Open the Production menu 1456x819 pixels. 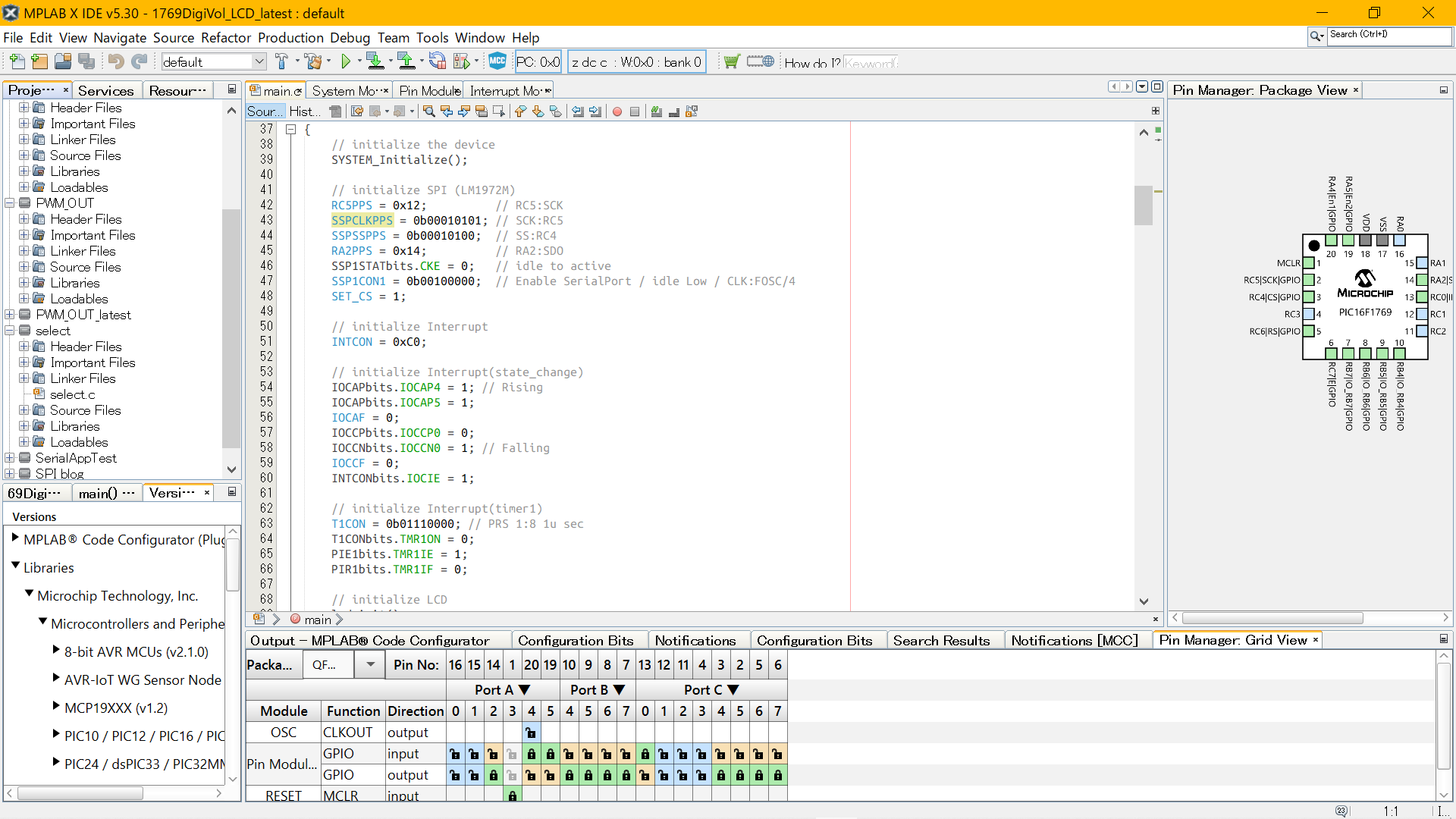coord(290,37)
